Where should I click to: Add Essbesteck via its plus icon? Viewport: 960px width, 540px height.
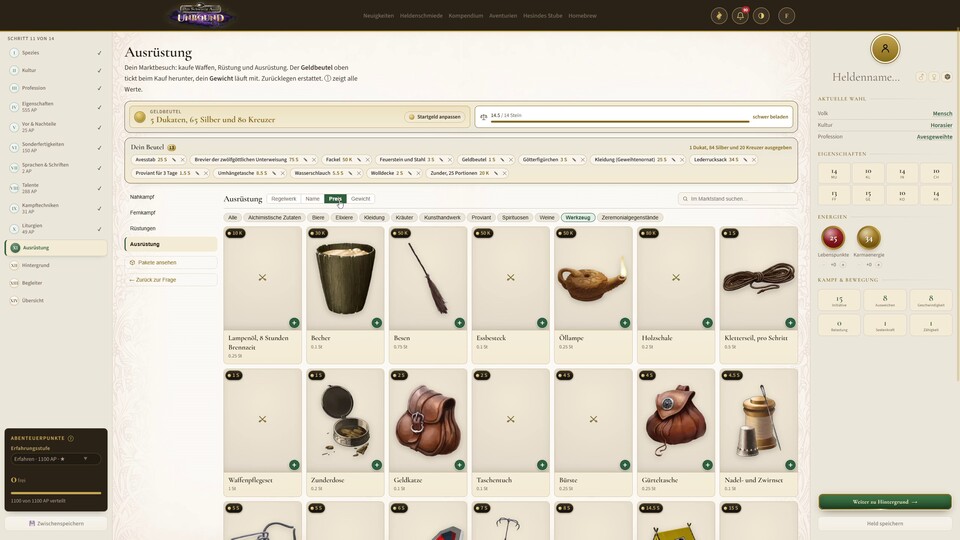pyautogui.click(x=542, y=323)
